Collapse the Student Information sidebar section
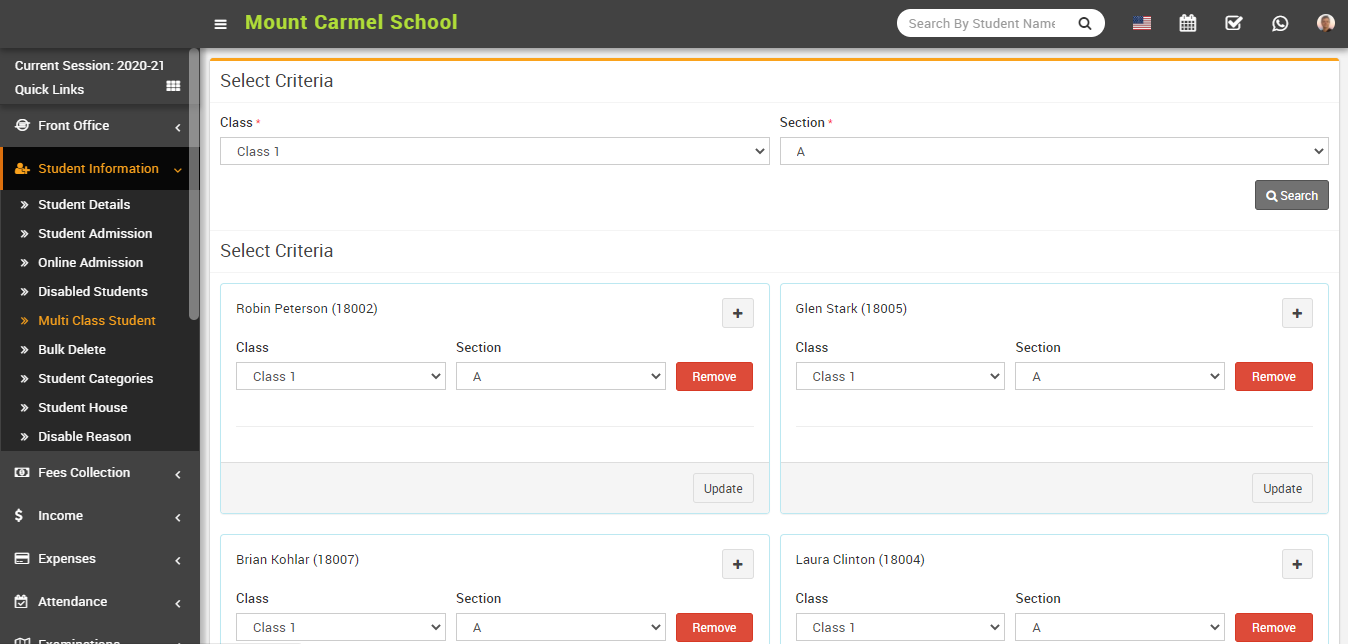1348x644 pixels. click(100, 168)
